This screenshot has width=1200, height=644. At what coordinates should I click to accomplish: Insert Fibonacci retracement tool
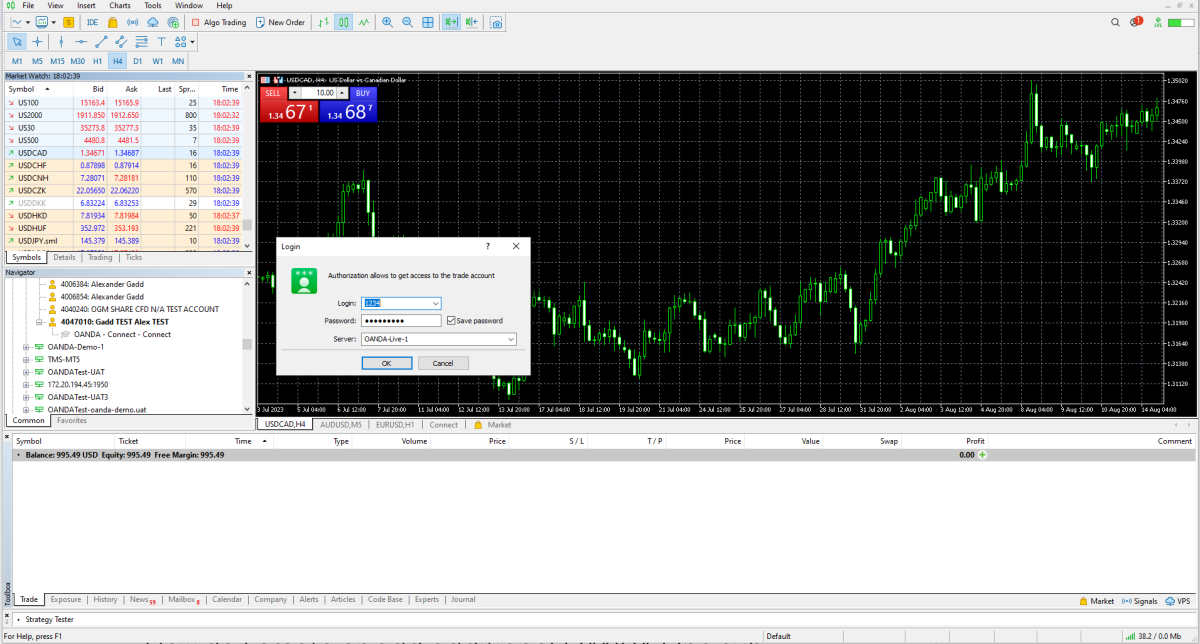click(x=141, y=42)
